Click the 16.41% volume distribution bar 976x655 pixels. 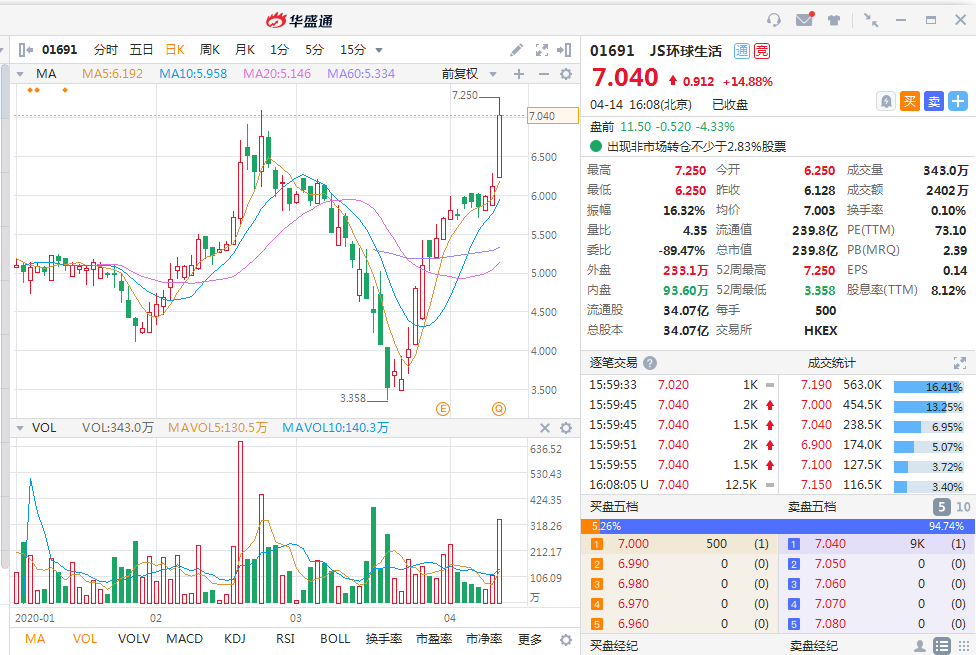pyautogui.click(x=928, y=387)
